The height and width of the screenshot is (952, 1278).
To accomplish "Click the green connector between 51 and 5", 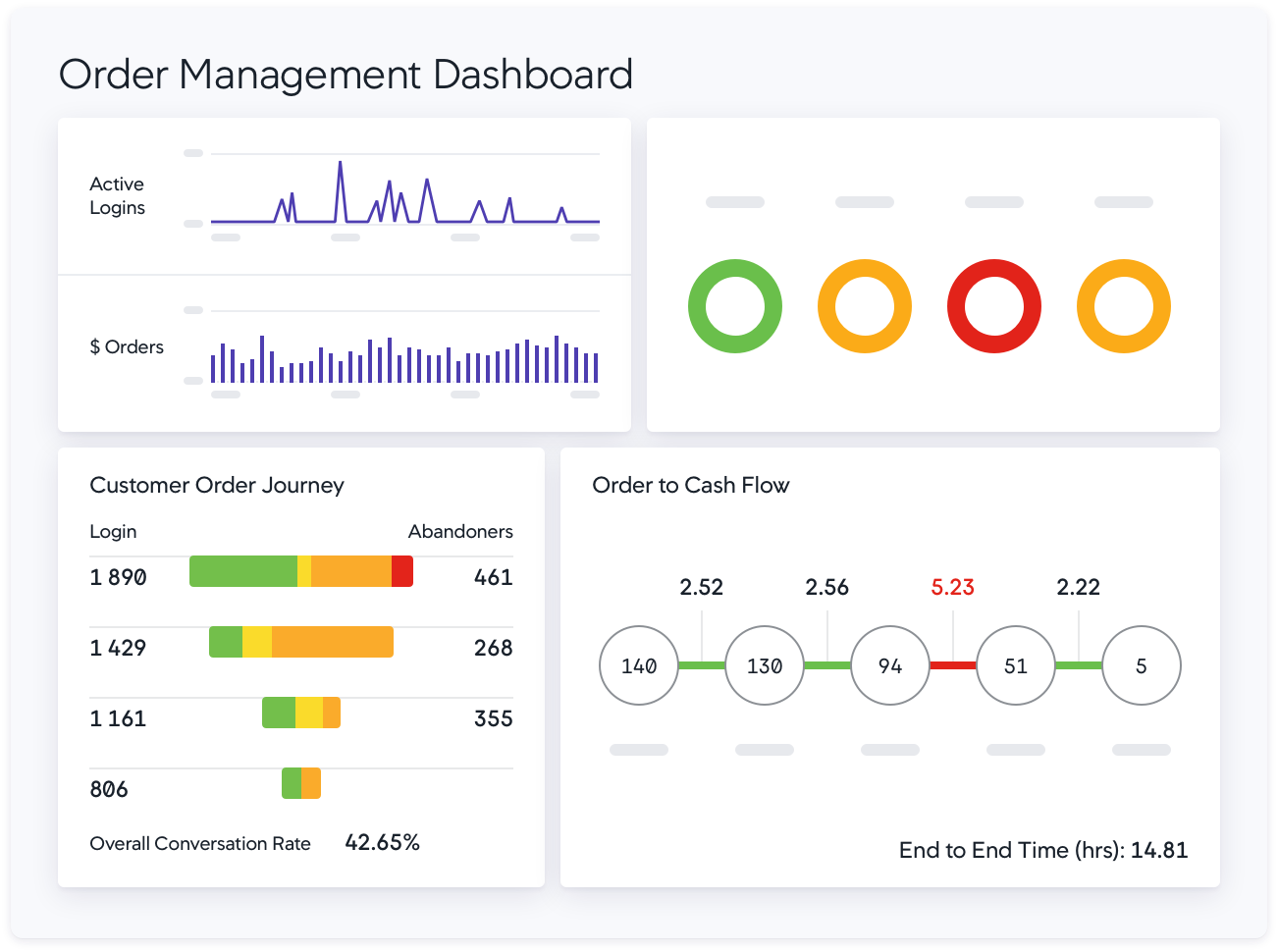I will [x=1079, y=665].
